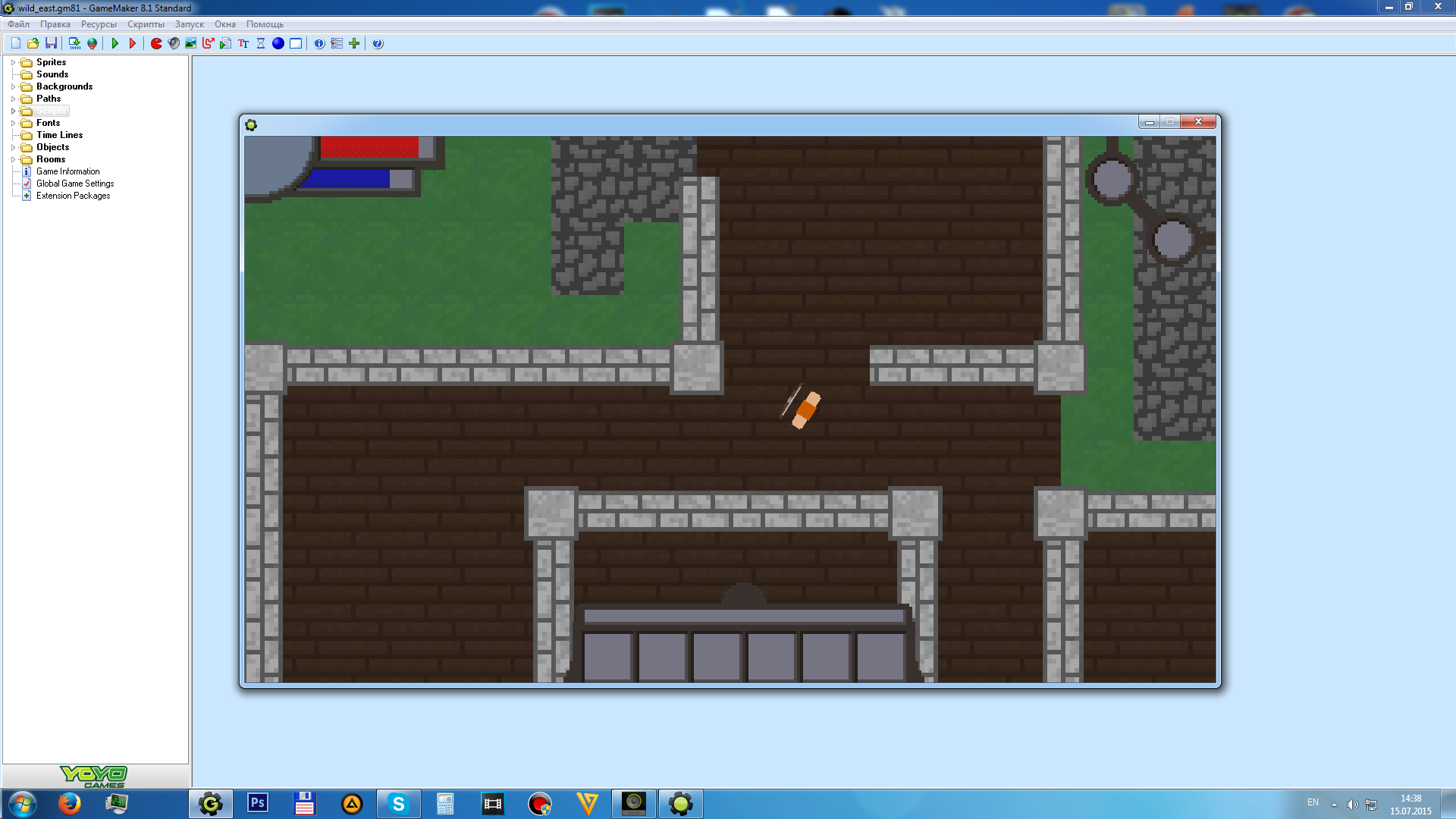
Task: Run the game in debug mode
Action: [132, 43]
